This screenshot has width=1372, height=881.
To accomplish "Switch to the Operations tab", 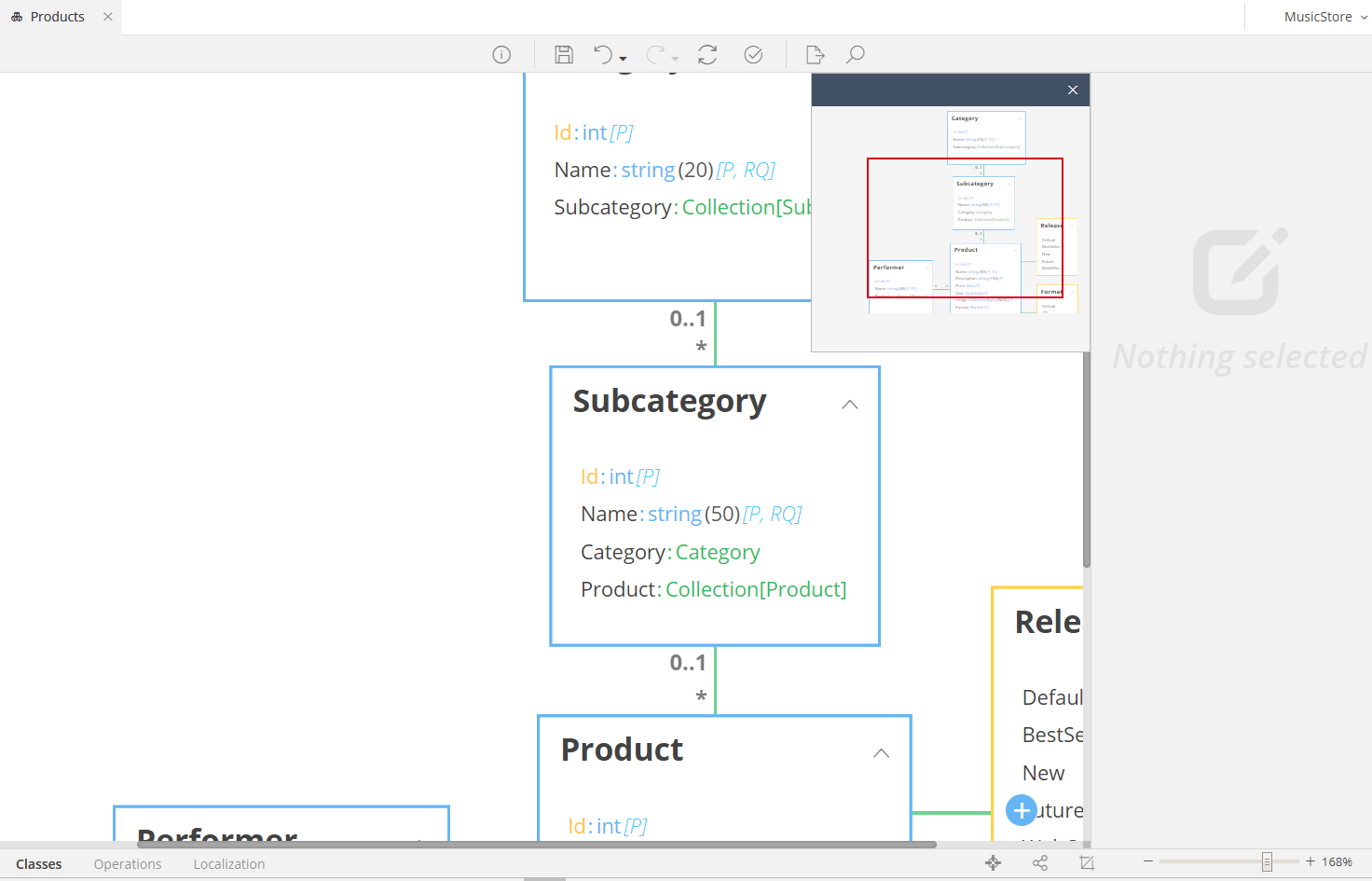I will [128, 864].
